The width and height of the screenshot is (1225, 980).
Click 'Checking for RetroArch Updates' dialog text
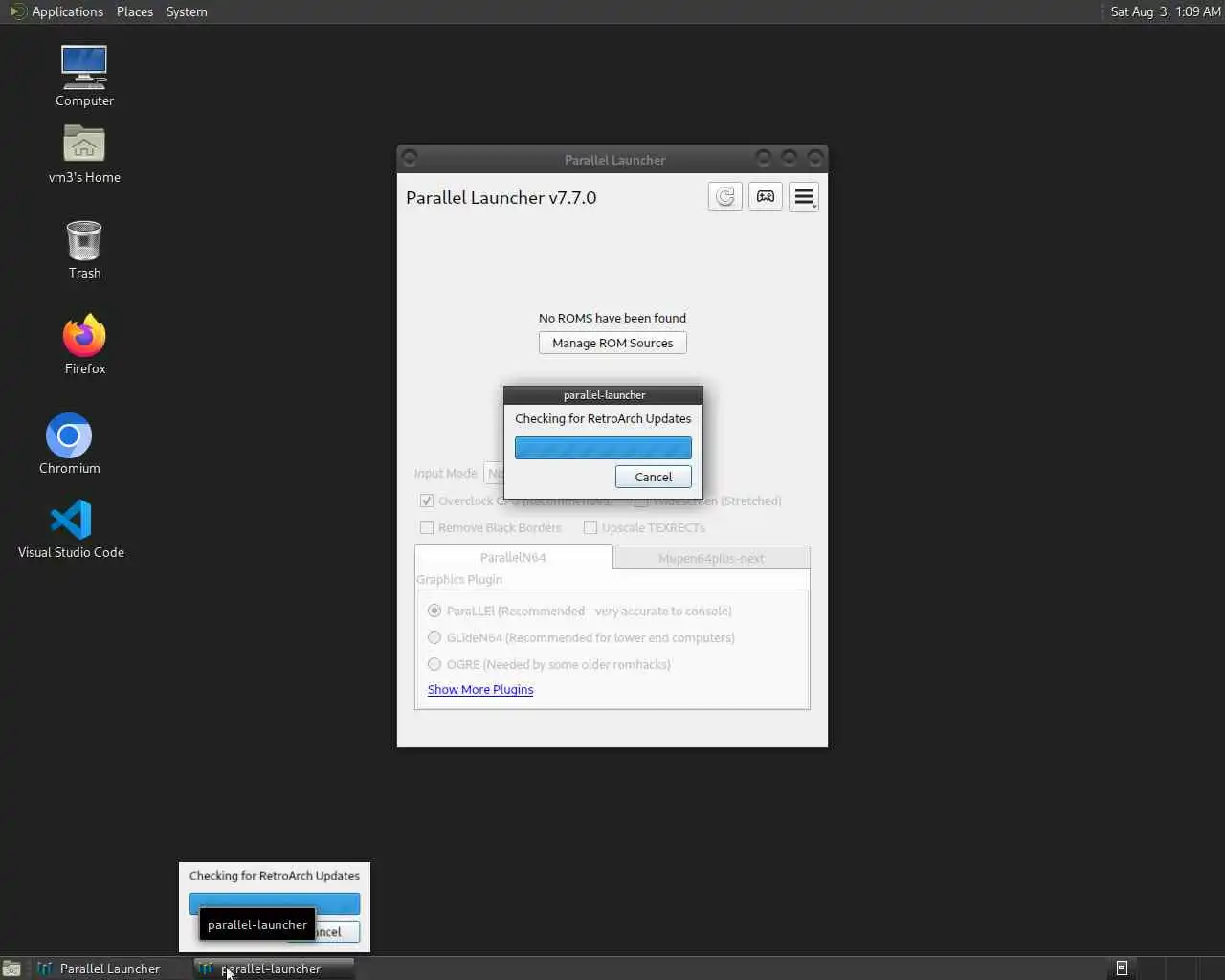point(603,418)
